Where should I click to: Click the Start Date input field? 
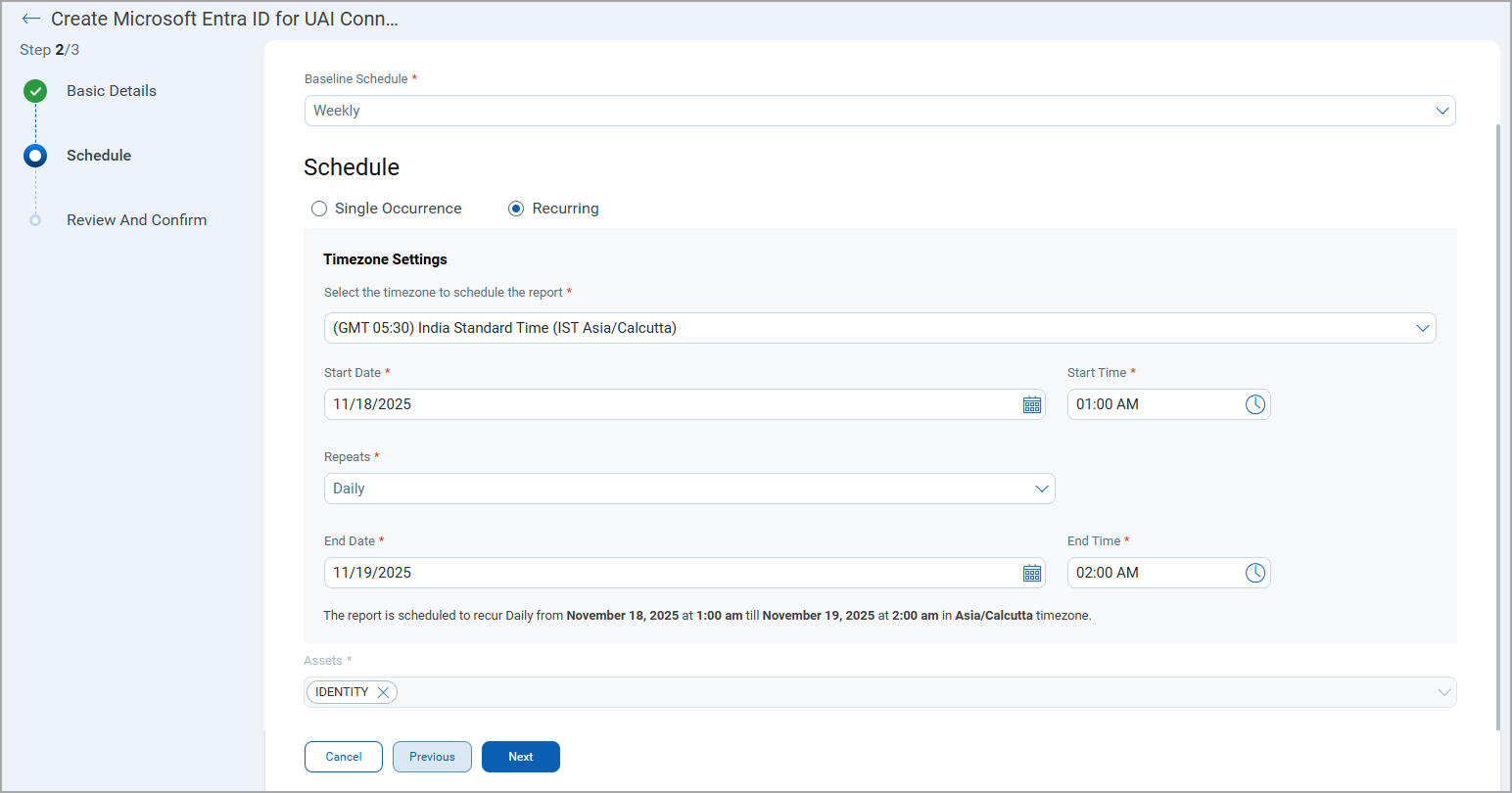[x=666, y=404]
